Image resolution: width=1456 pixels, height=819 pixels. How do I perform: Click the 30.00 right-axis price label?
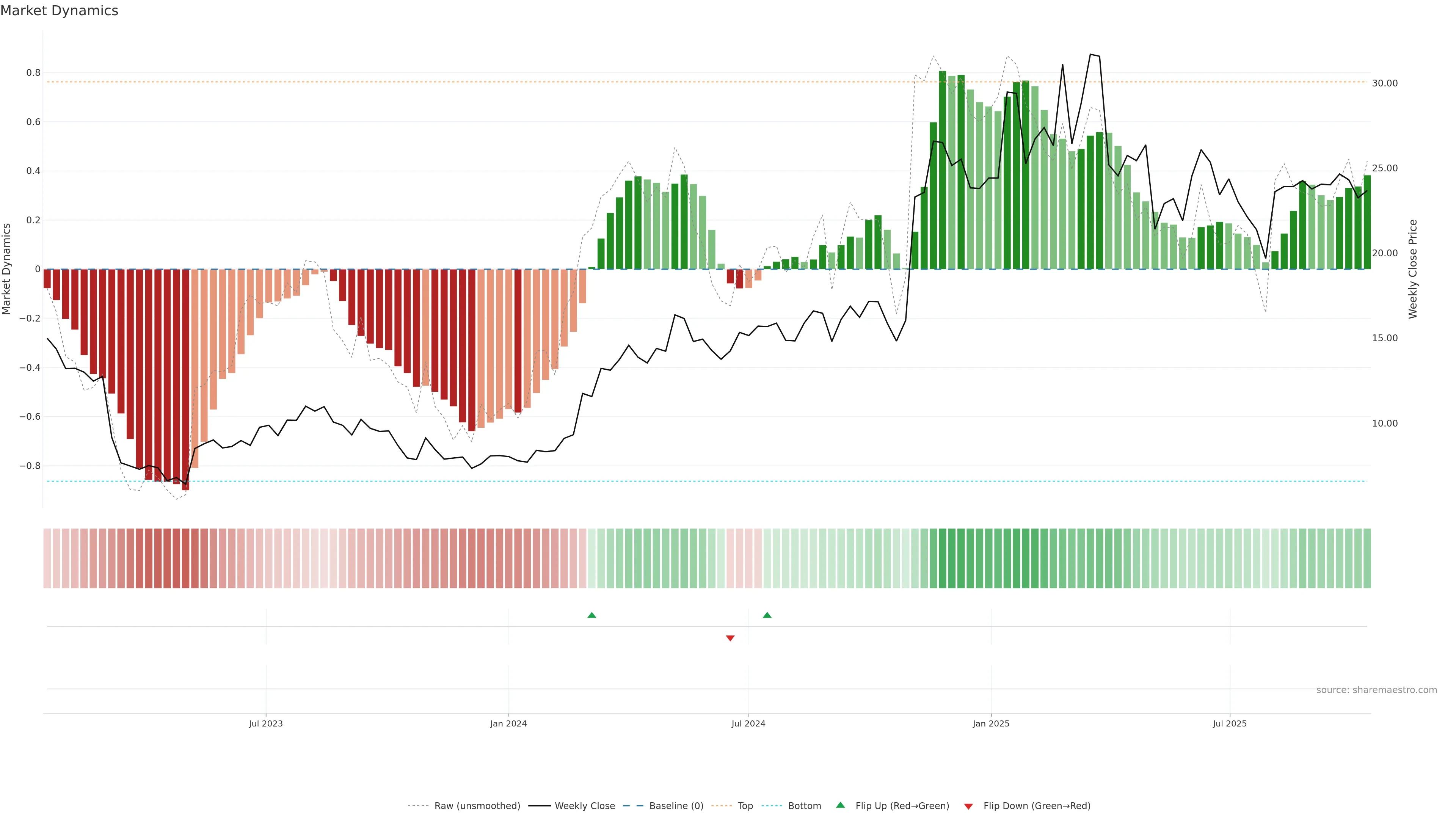[1384, 83]
